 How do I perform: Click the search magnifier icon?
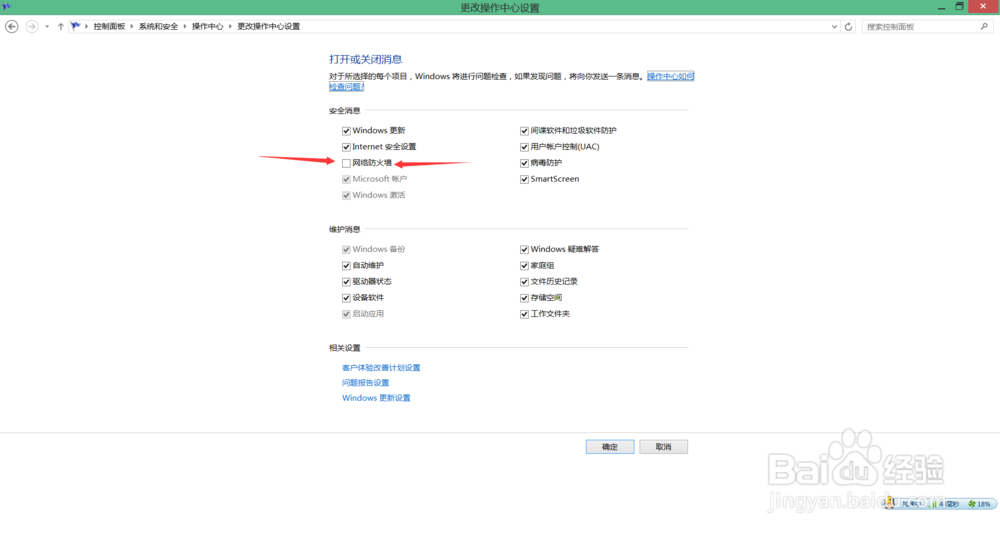pyautogui.click(x=984, y=27)
